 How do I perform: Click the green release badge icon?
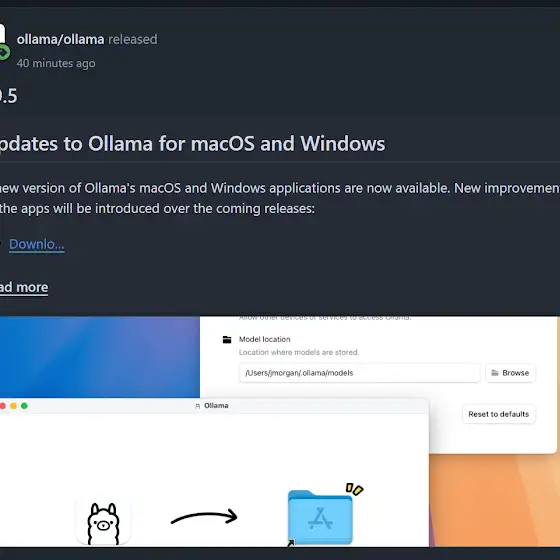(4, 52)
